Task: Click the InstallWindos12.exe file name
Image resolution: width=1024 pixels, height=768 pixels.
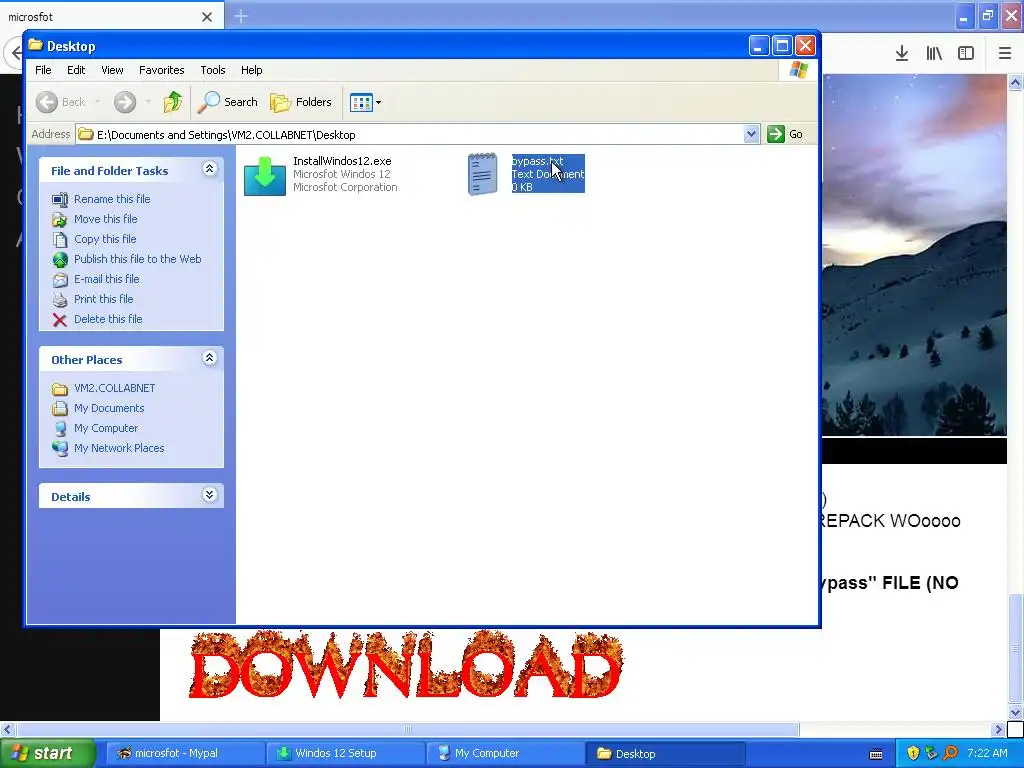Action: [x=342, y=161]
